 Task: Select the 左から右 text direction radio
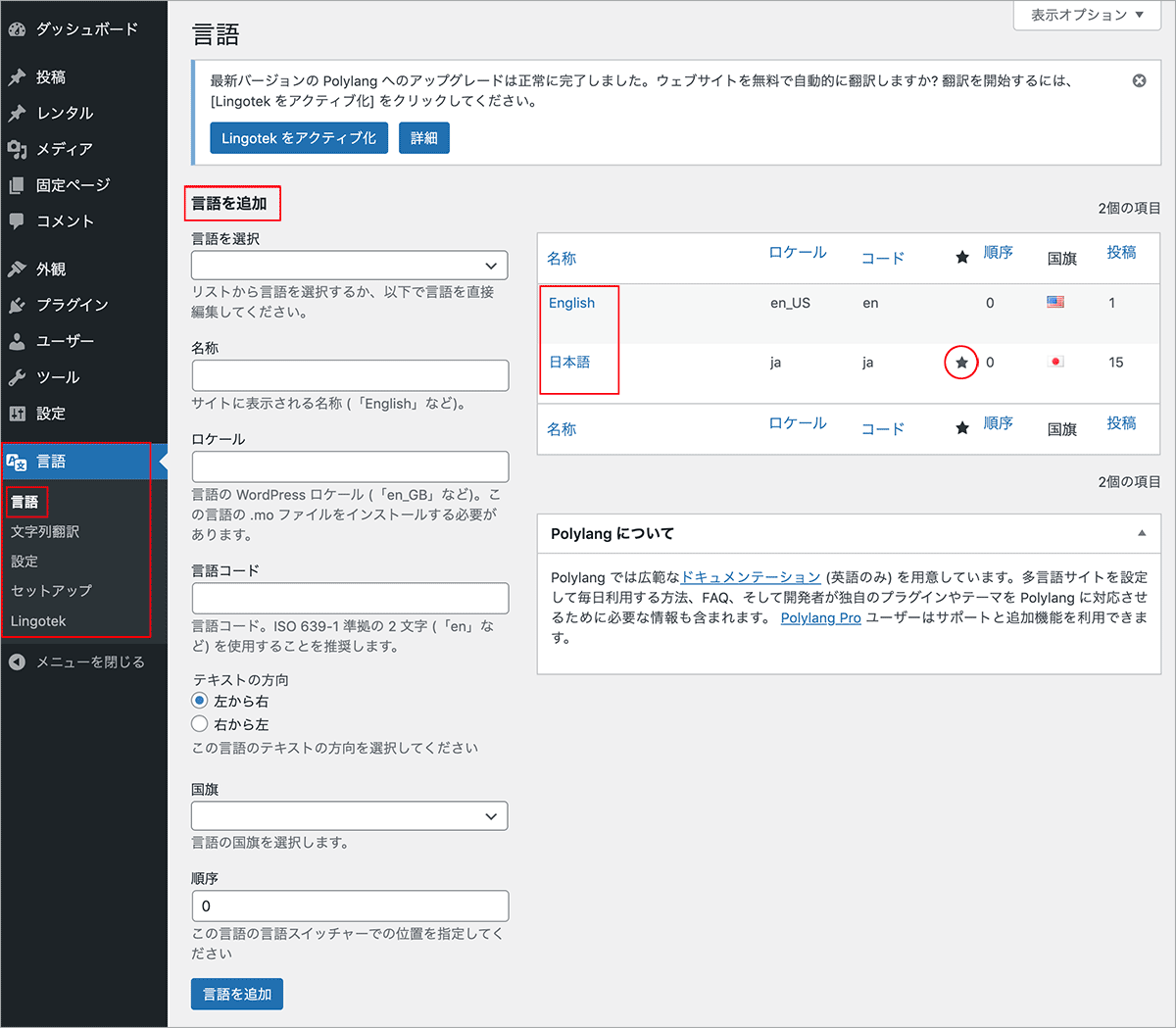(x=200, y=701)
